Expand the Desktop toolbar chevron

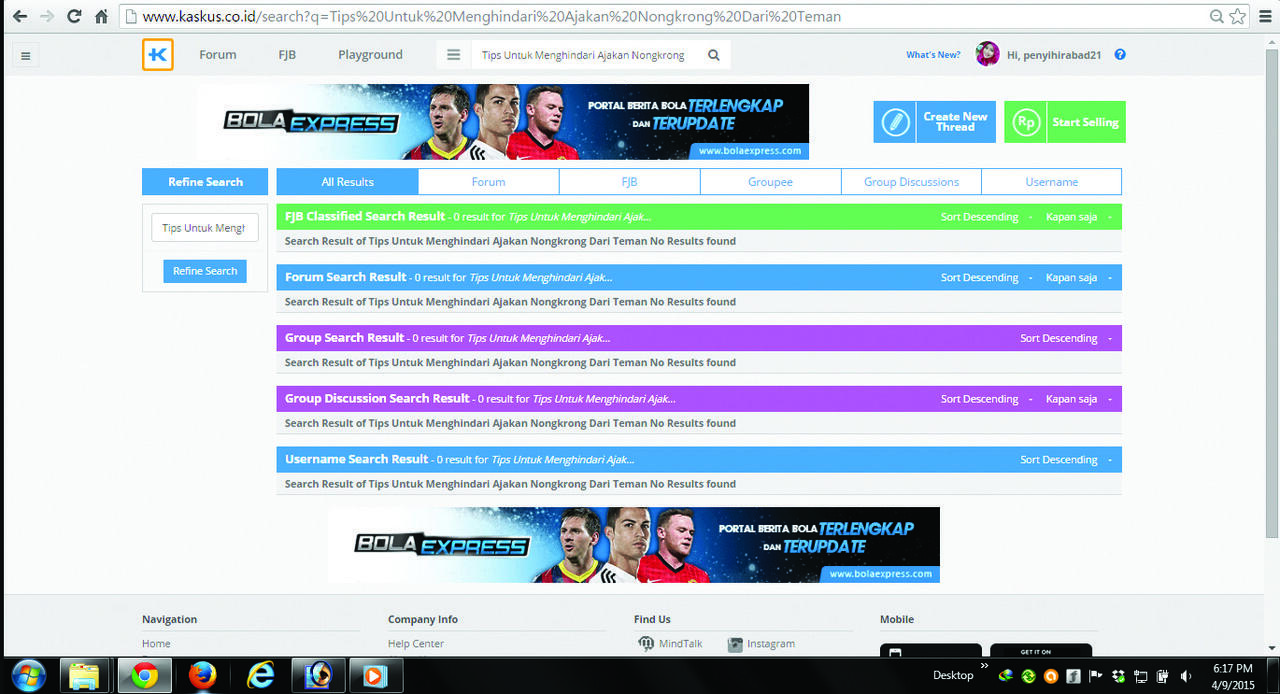[x=984, y=666]
